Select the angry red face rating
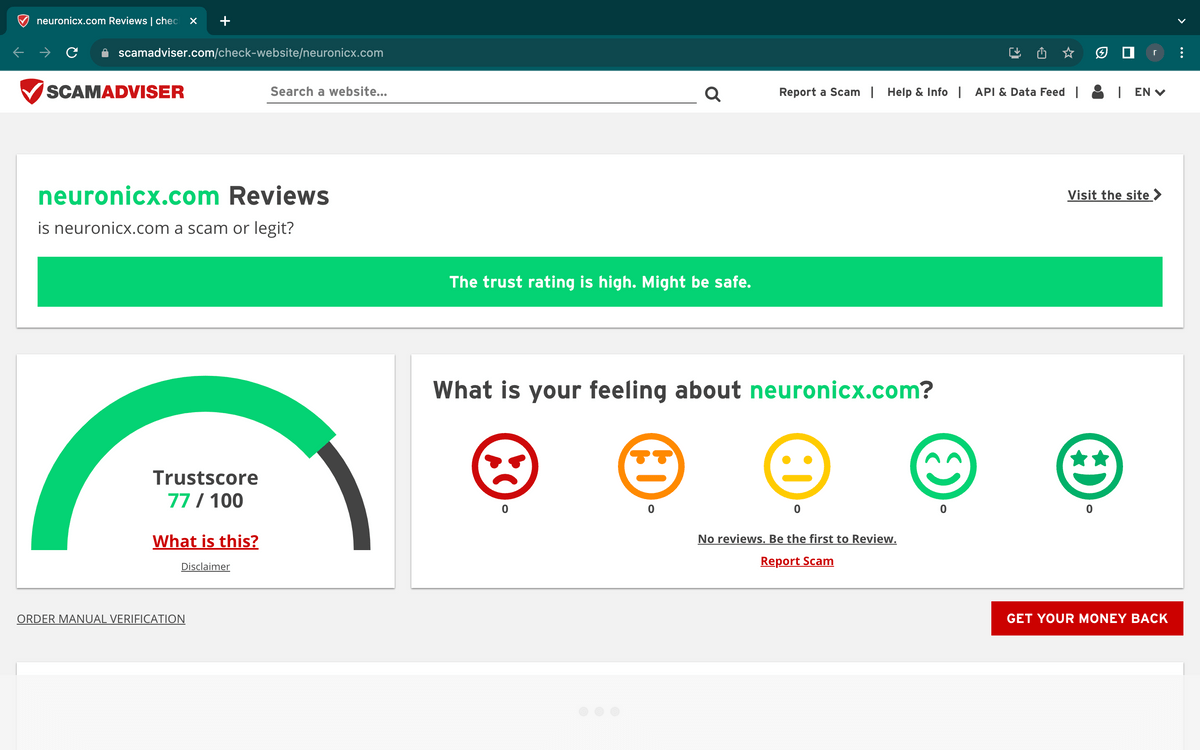This screenshot has width=1200, height=750. (x=505, y=466)
